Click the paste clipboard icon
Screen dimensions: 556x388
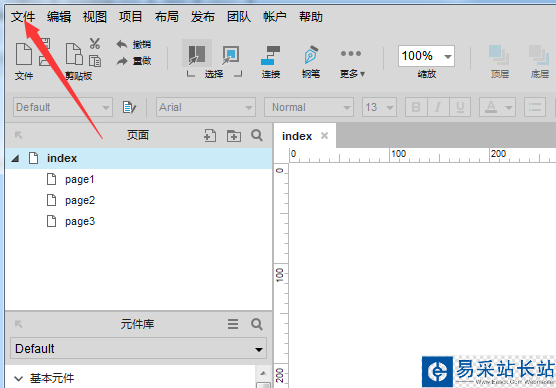tap(74, 54)
